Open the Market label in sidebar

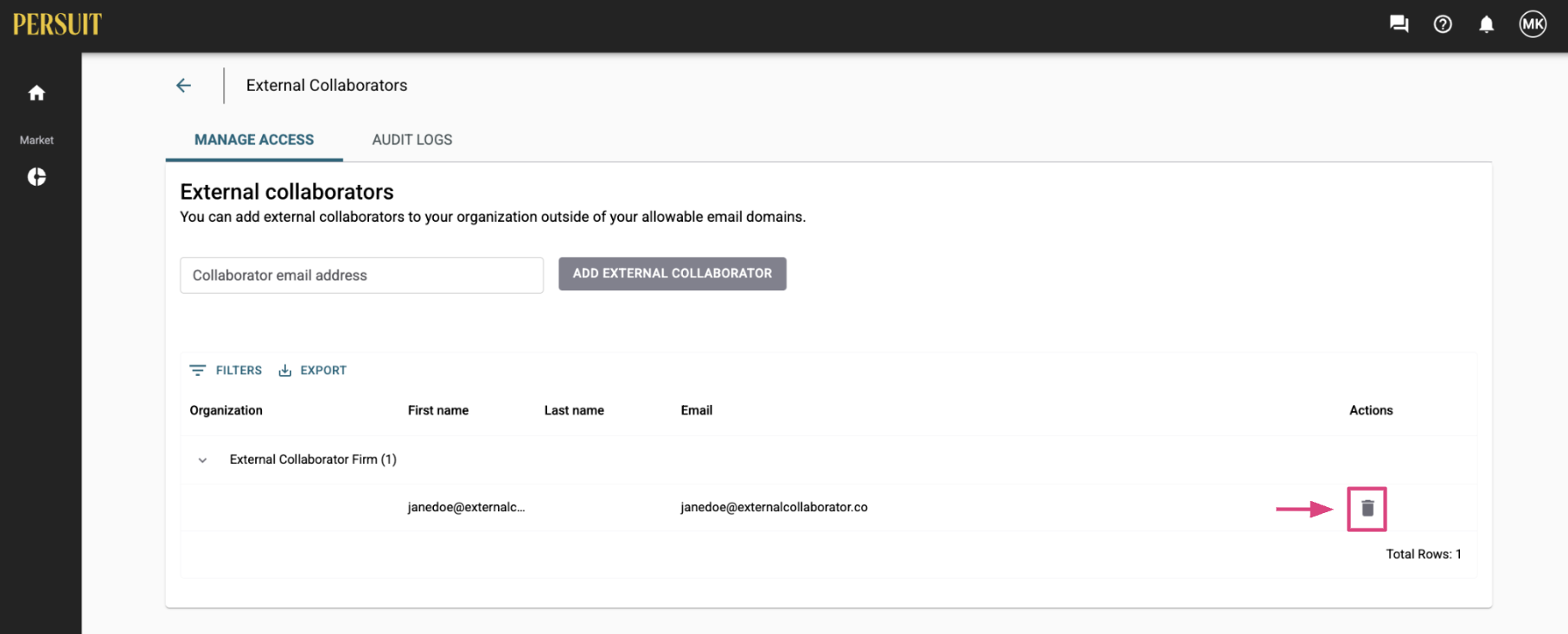36,140
